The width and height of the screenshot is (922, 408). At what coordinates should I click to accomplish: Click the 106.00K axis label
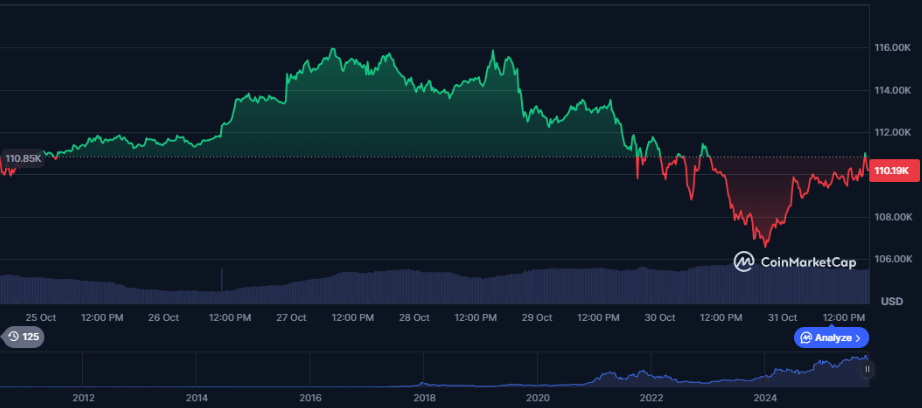tap(893, 259)
